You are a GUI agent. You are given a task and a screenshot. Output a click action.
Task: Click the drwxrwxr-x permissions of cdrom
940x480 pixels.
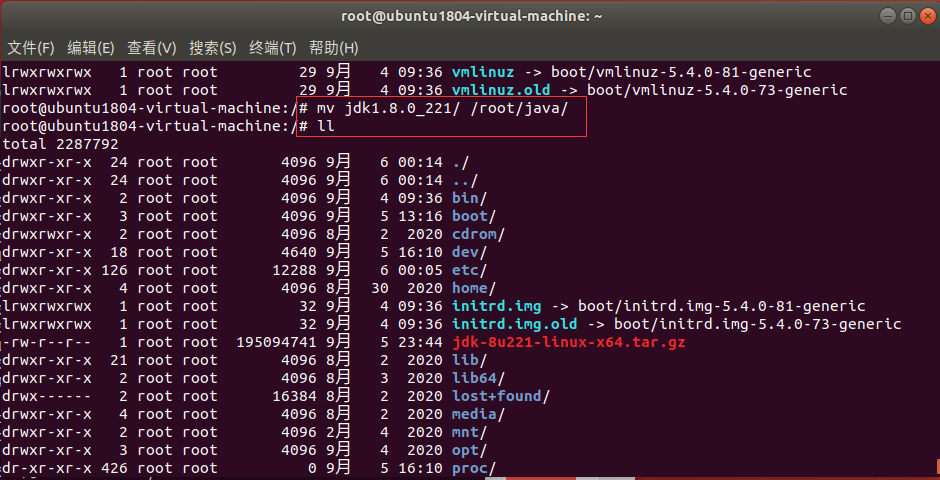tap(47, 234)
